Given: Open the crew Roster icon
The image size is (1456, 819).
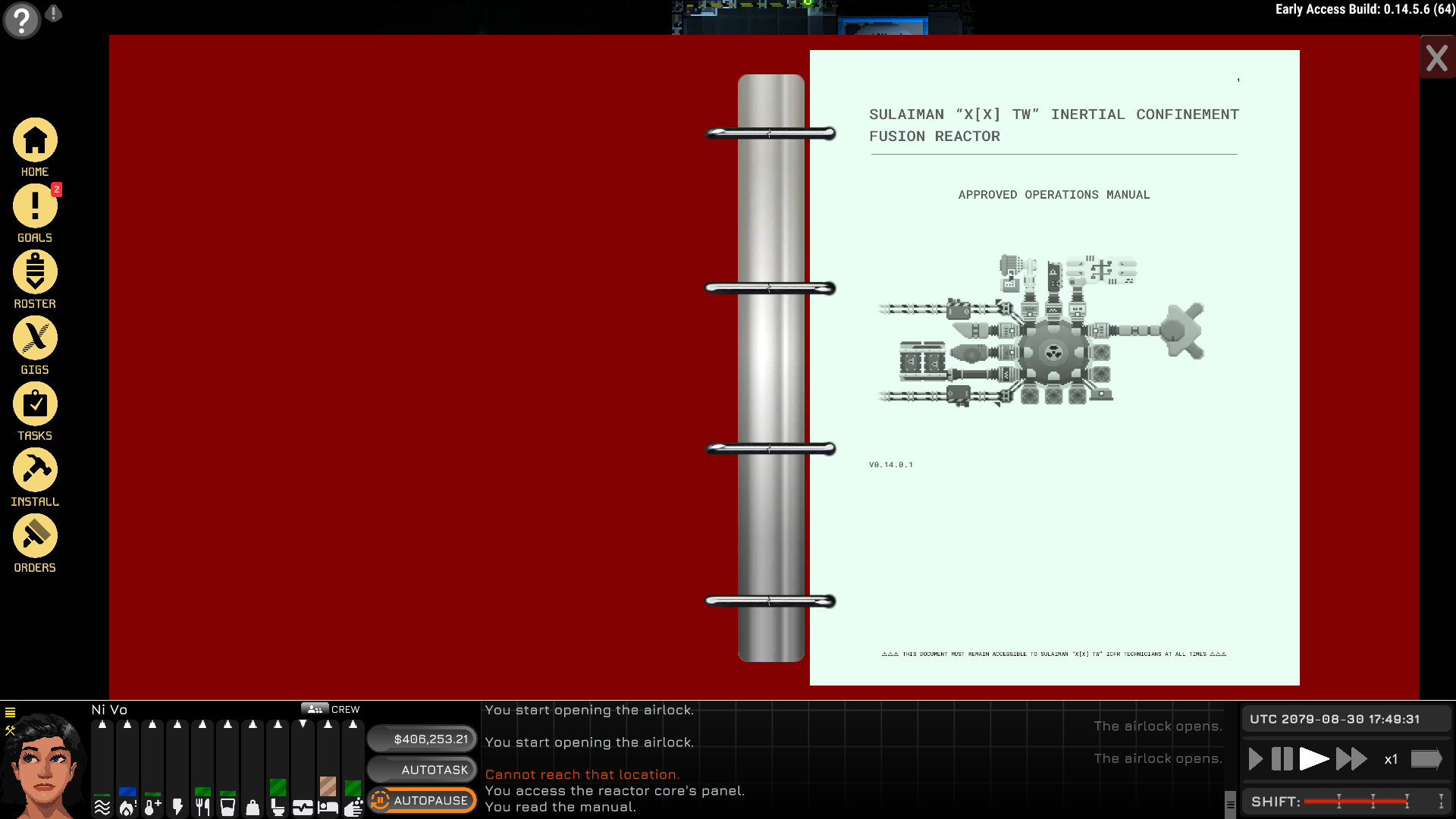Looking at the screenshot, I should [x=35, y=273].
